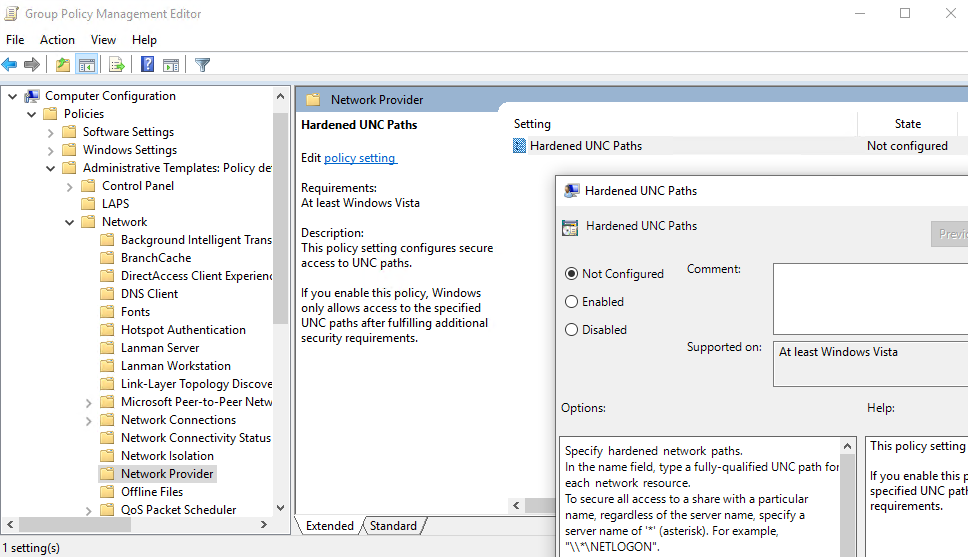Click the Offline Files folder icon
Image resolution: width=968 pixels, height=557 pixels.
[107, 492]
